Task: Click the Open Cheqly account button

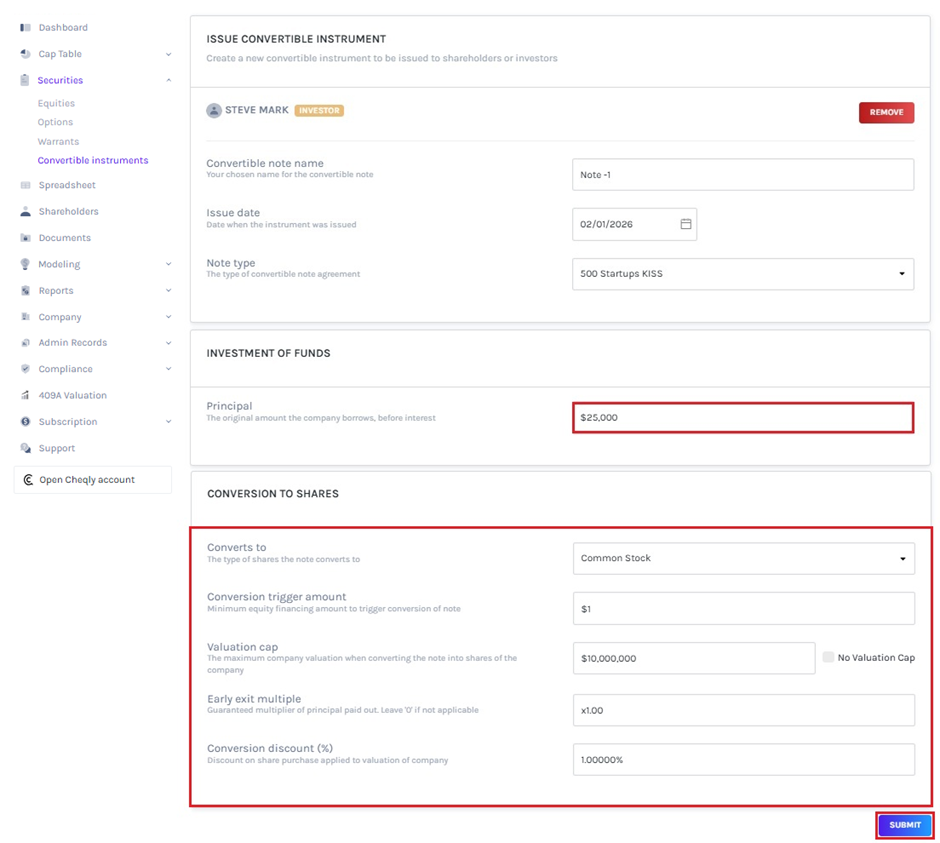Action: (x=92, y=480)
